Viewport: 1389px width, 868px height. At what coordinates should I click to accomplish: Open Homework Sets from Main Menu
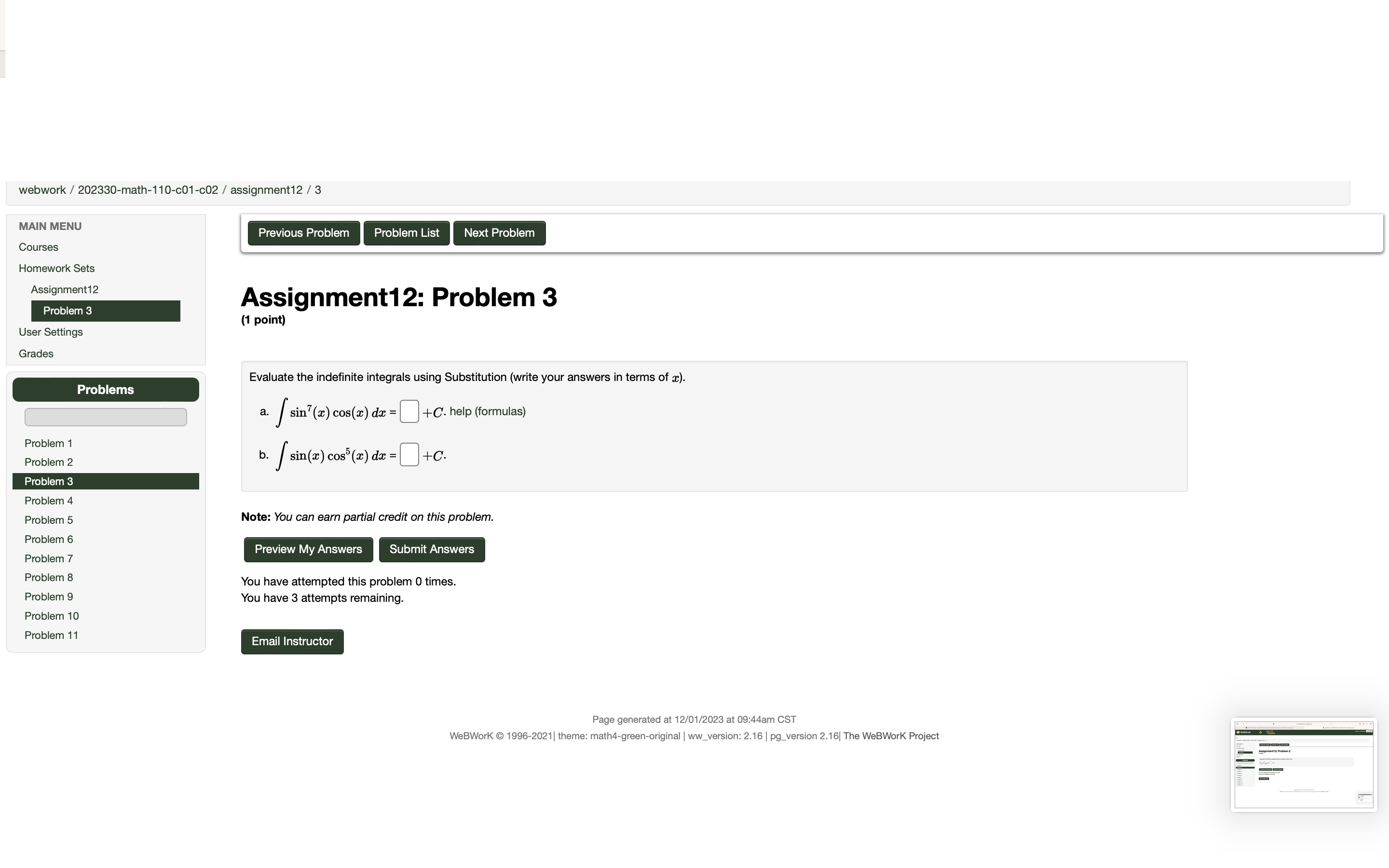coord(56,268)
